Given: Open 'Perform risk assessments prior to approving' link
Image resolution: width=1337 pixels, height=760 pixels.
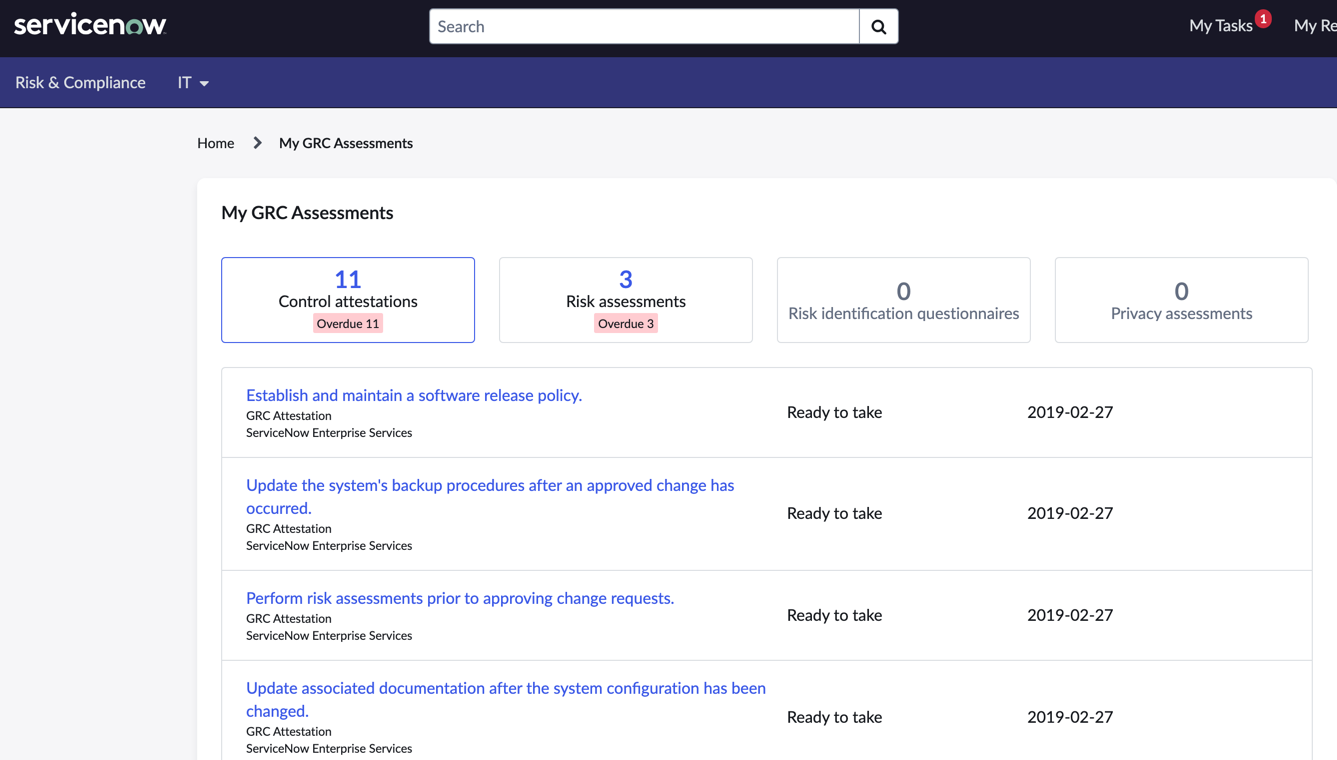Looking at the screenshot, I should tap(460, 598).
